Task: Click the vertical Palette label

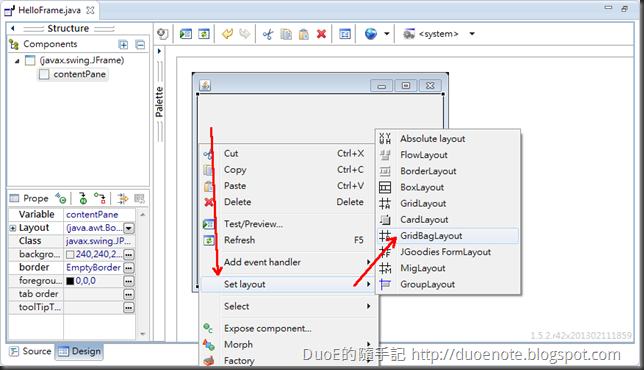Action: 159,102
